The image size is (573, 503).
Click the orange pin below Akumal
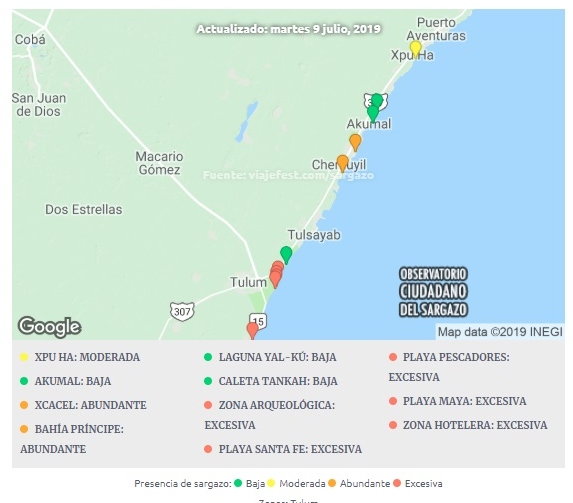point(355,143)
